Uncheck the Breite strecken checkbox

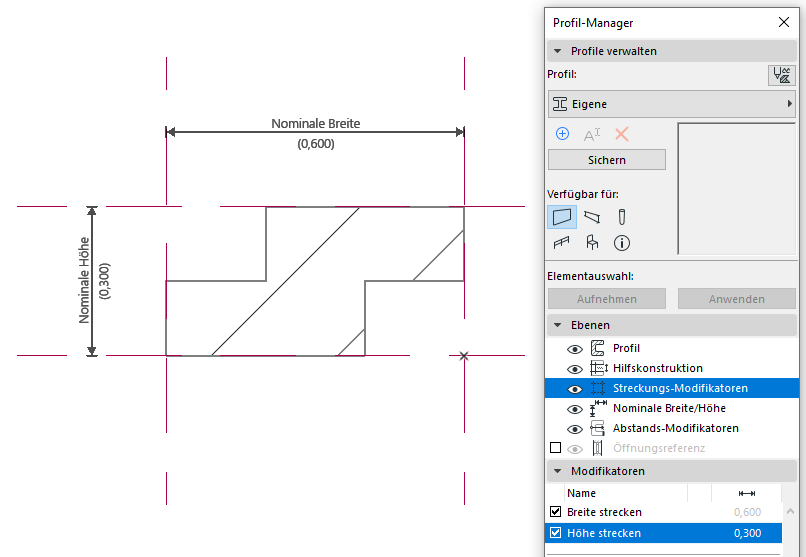click(555, 511)
